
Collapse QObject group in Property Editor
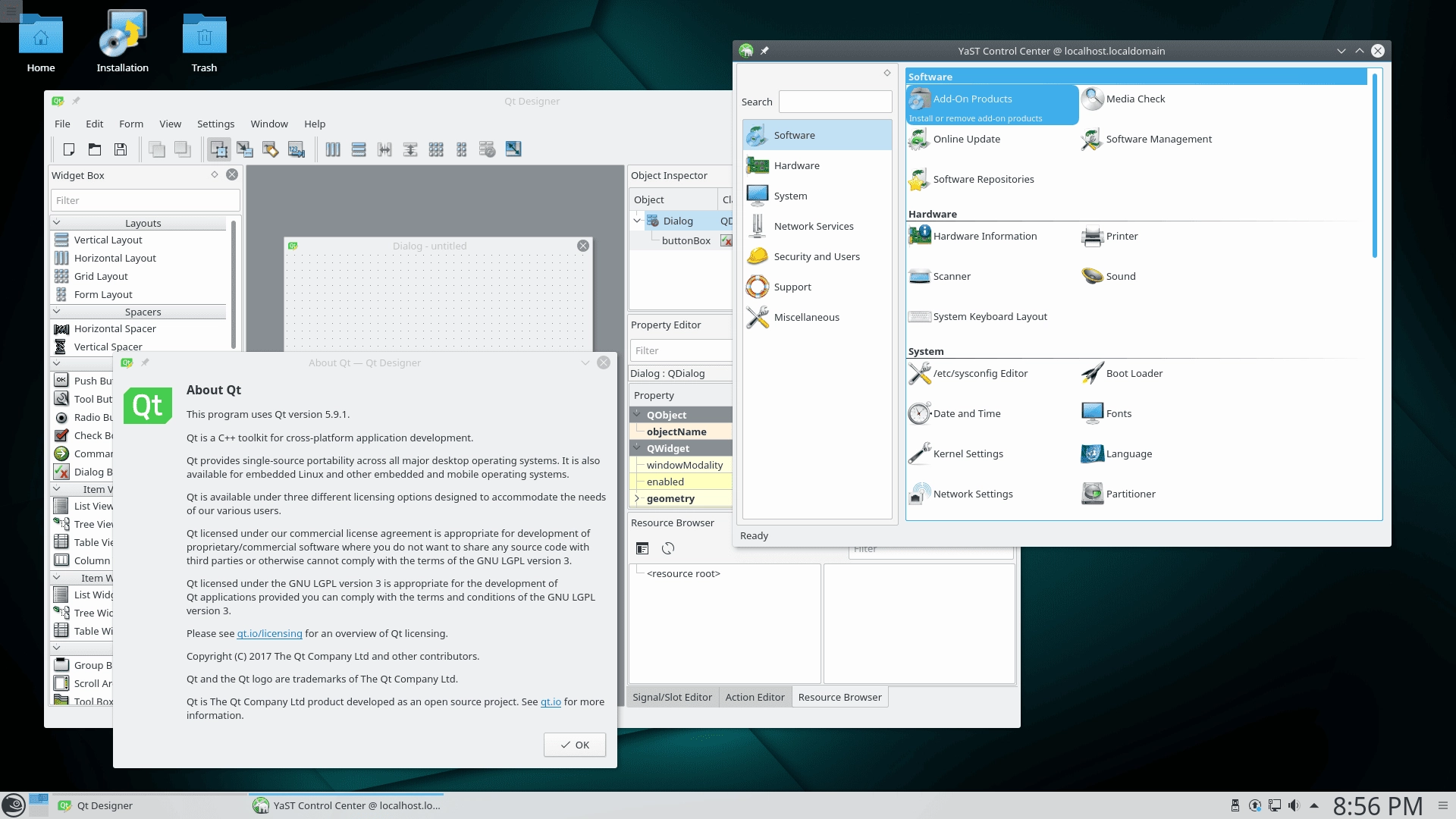point(637,414)
